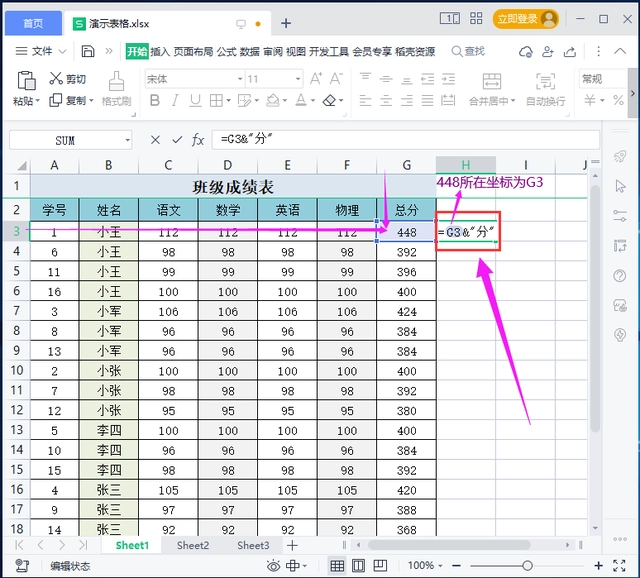The image size is (640, 578).
Task: Switch to the 插入 (Insert) ribbon tab
Action: pyautogui.click(x=160, y=51)
